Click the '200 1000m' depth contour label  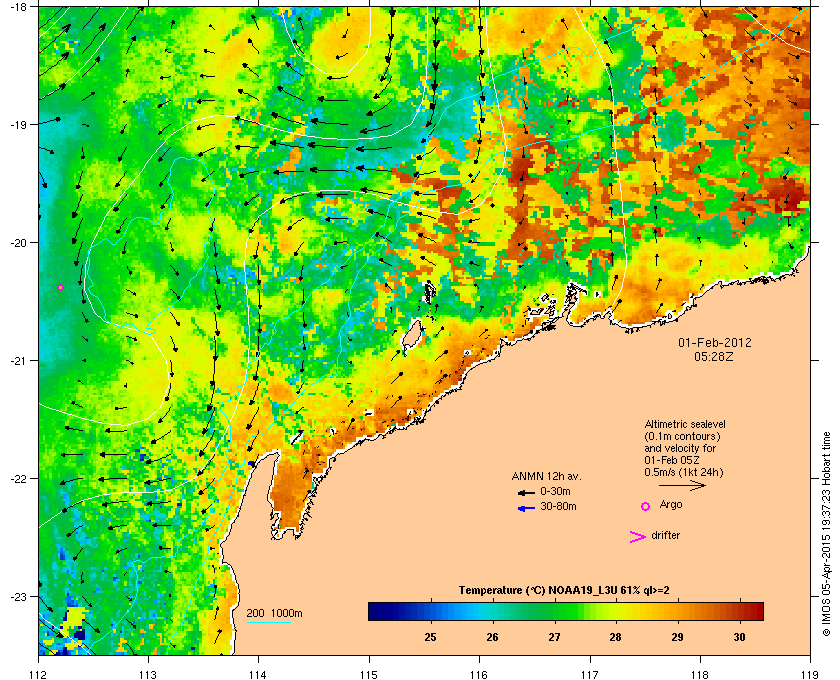[x=274, y=614]
